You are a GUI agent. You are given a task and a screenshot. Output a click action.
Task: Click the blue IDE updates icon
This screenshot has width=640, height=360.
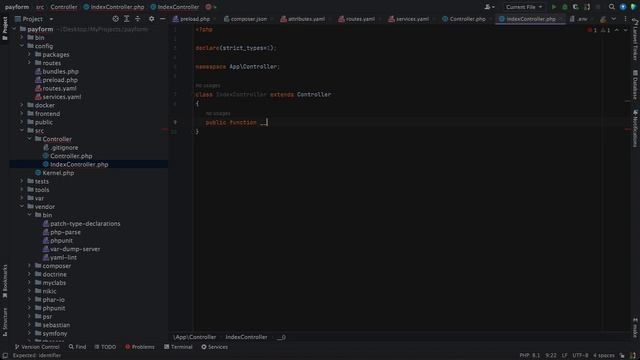click(623, 7)
